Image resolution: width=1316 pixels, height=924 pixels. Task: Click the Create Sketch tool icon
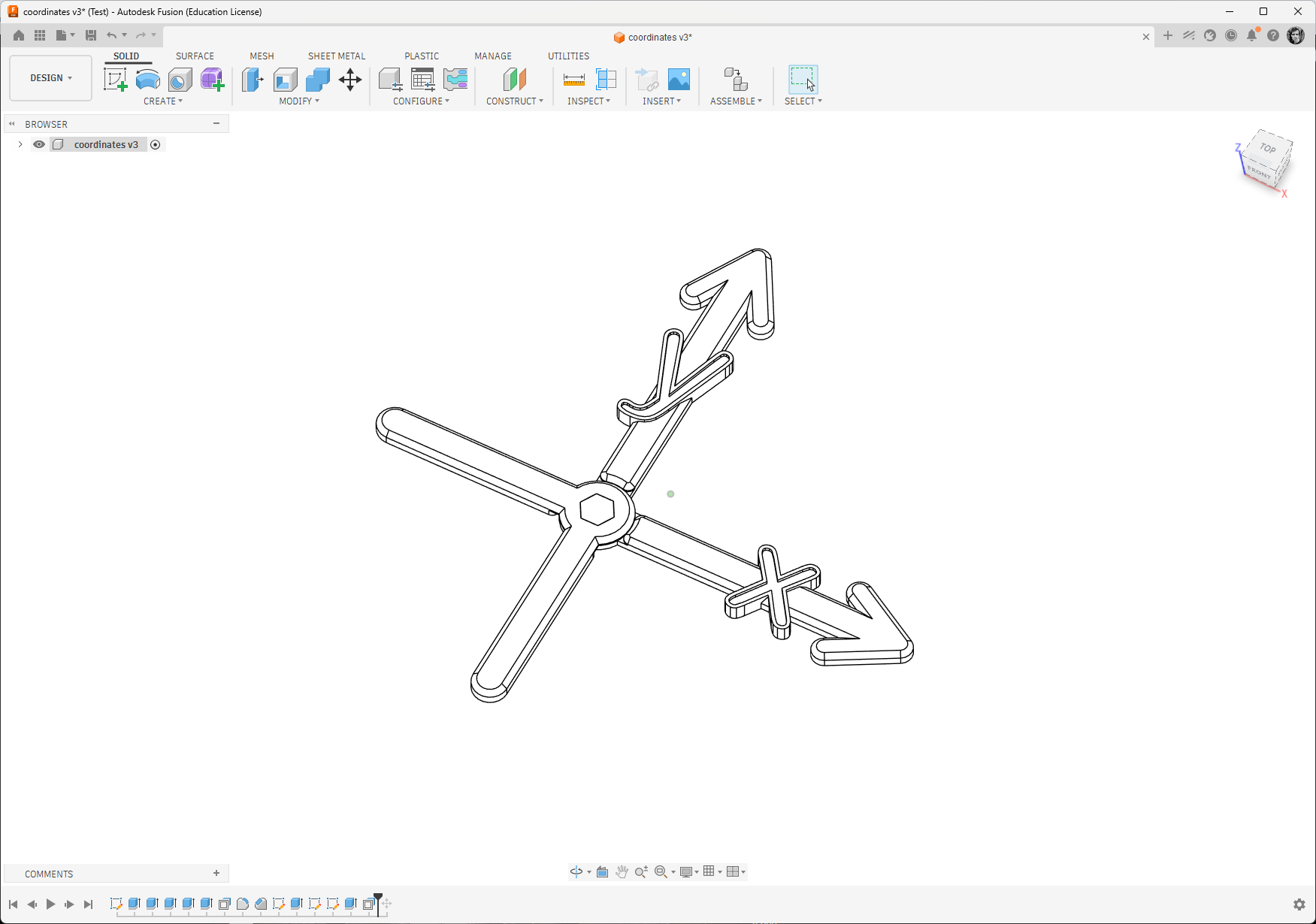click(x=115, y=80)
